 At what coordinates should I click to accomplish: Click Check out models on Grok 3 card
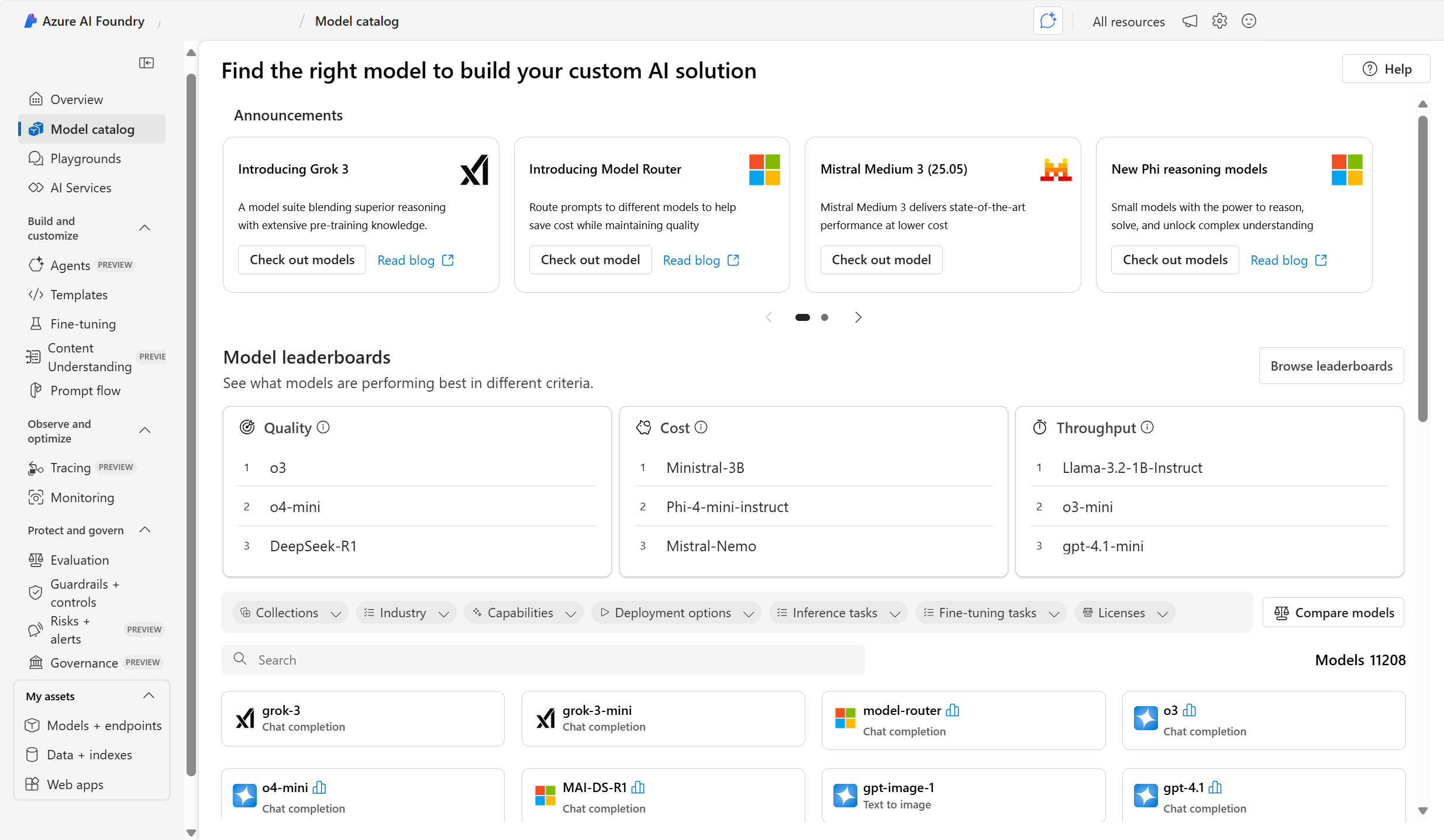tap(302, 260)
